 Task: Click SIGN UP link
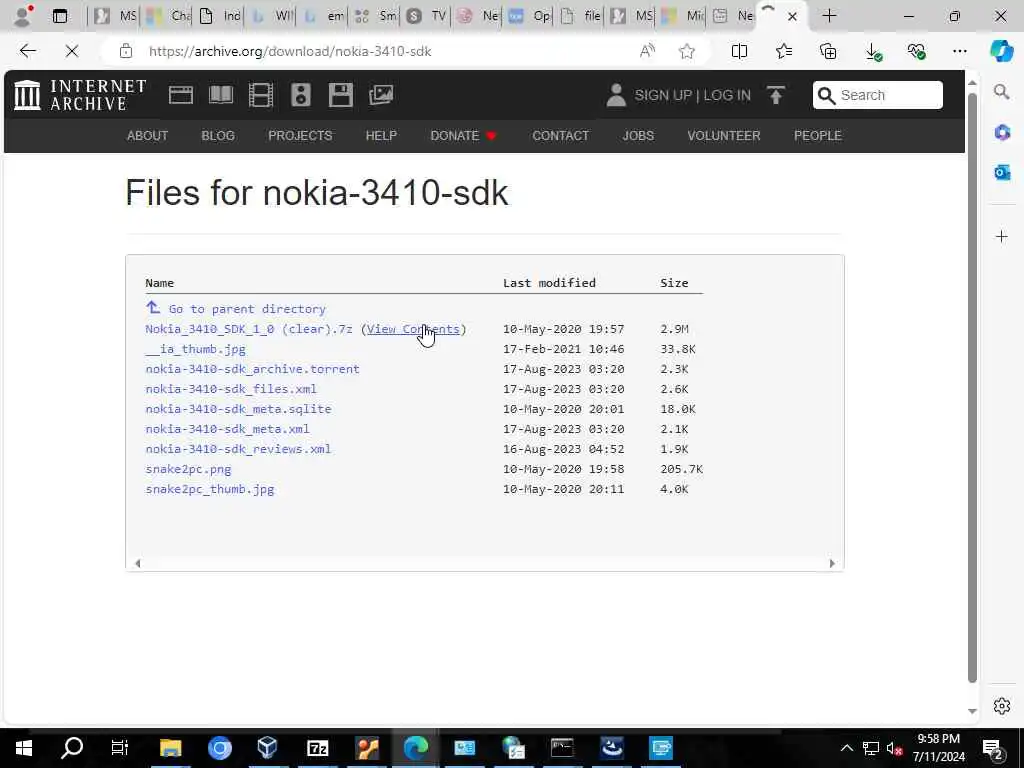point(663,95)
